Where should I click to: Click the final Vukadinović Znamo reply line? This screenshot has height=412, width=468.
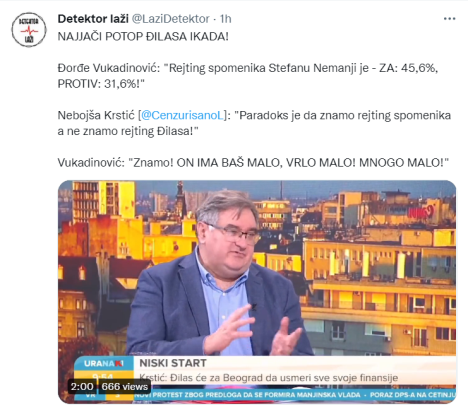pos(253,163)
